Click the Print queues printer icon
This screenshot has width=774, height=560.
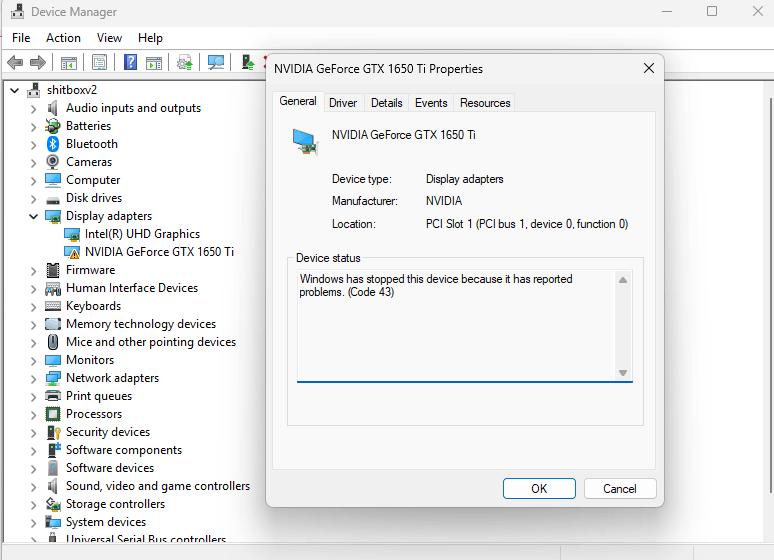pos(53,396)
